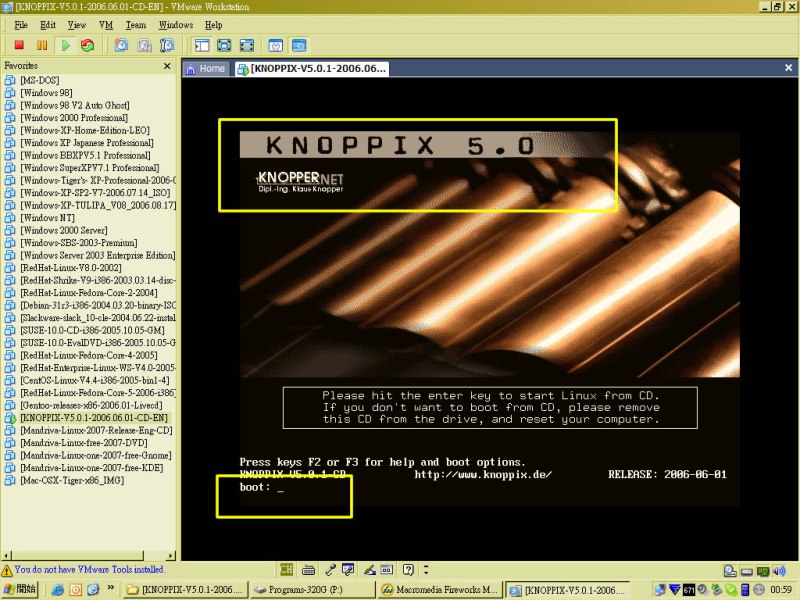
Task: Select [Windows 98 V2 Auto Ghost] favorite
Action: click(74, 105)
